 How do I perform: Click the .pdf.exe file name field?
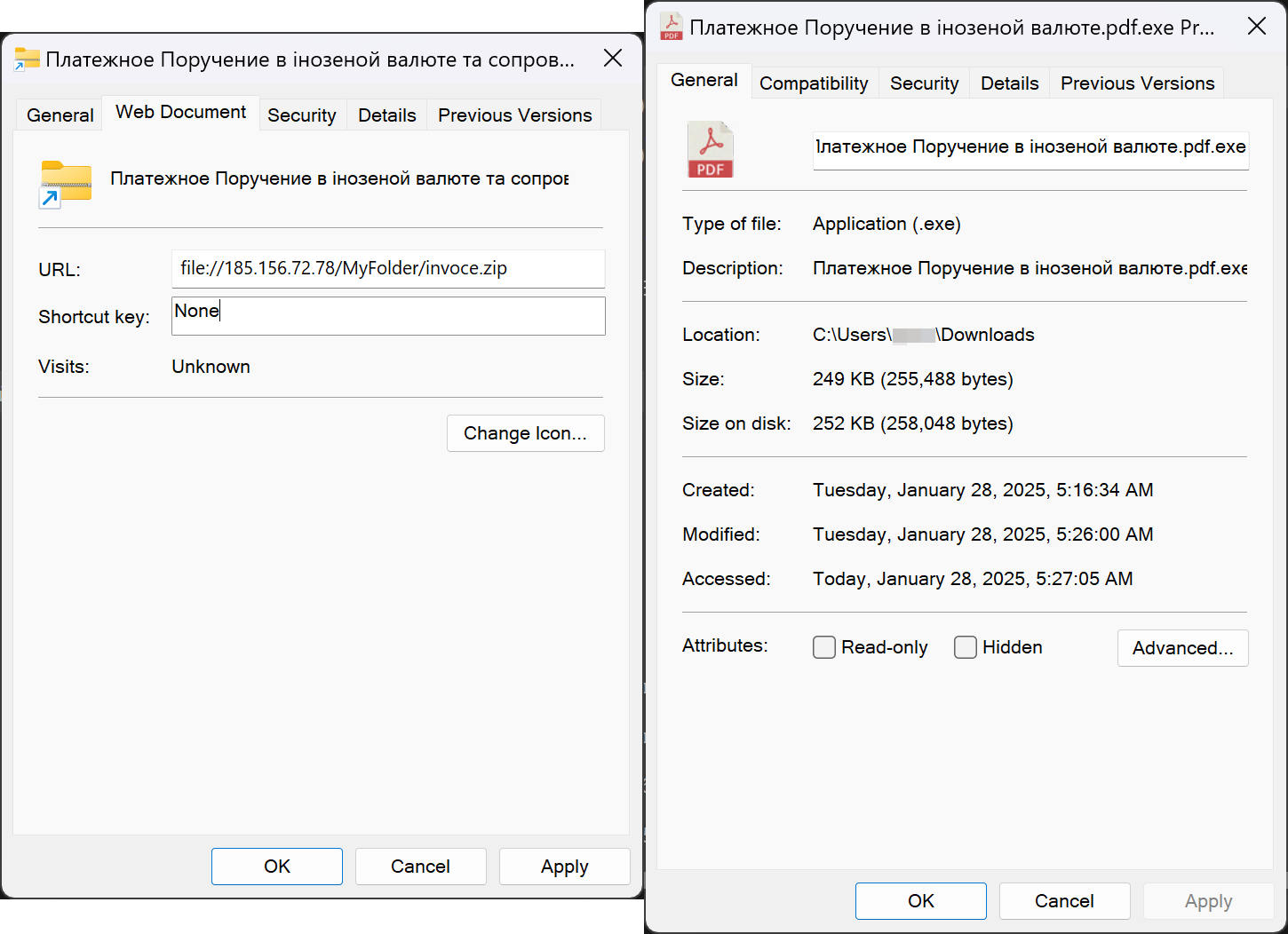pyautogui.click(x=1030, y=149)
